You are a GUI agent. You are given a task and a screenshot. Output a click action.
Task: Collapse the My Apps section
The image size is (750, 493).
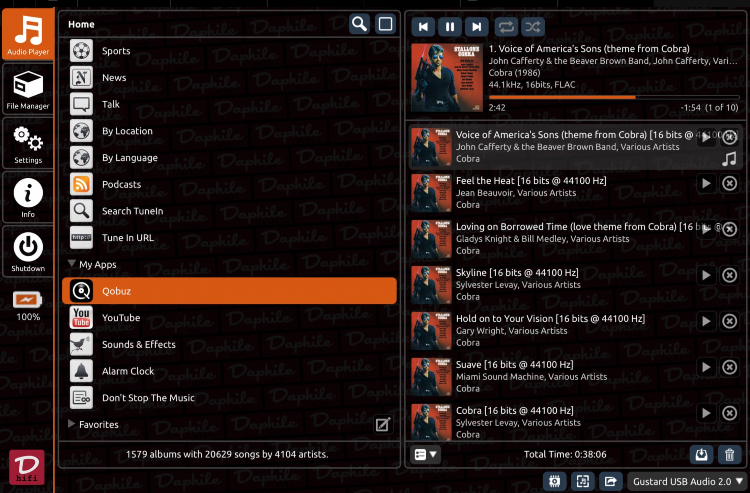(72, 264)
